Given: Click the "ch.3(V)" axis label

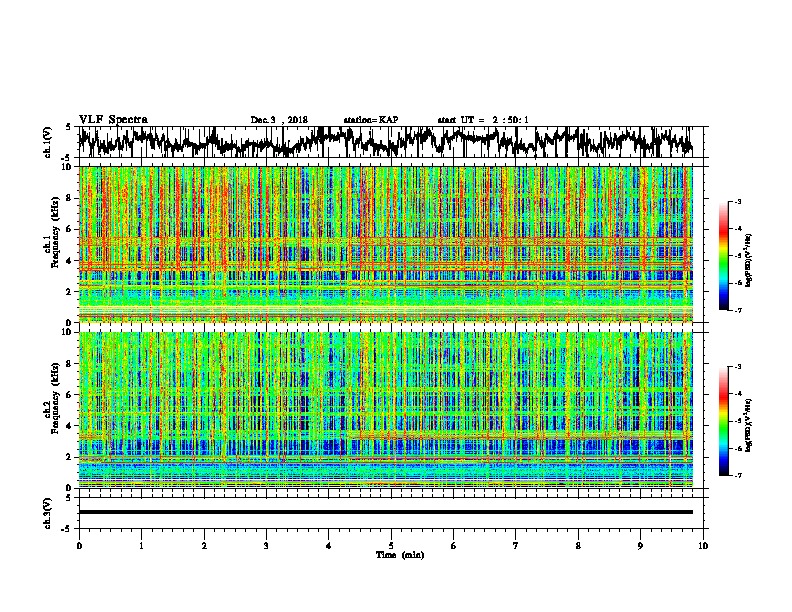Looking at the screenshot, I should click(48, 513).
